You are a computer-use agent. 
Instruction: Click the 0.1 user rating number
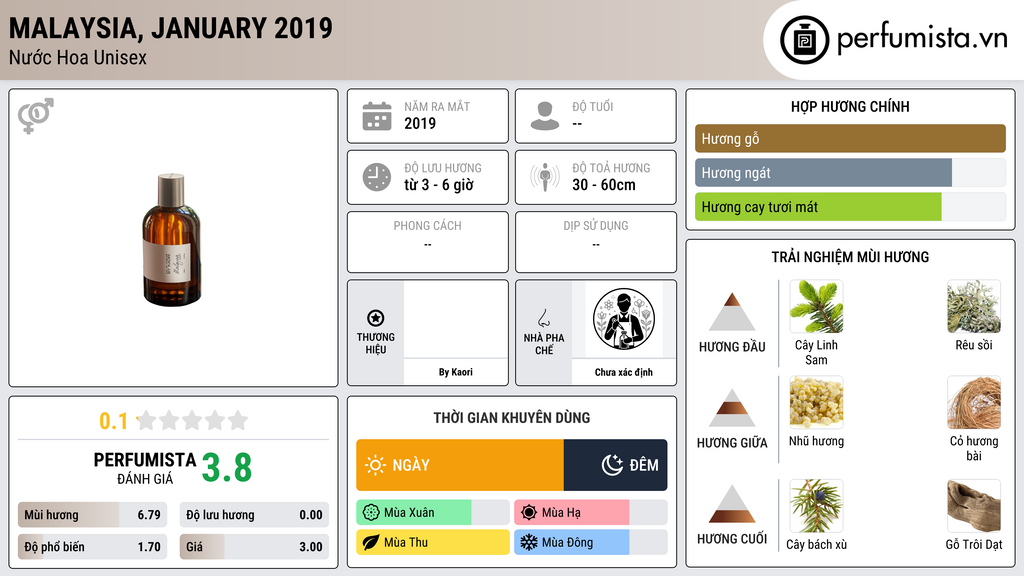113,421
